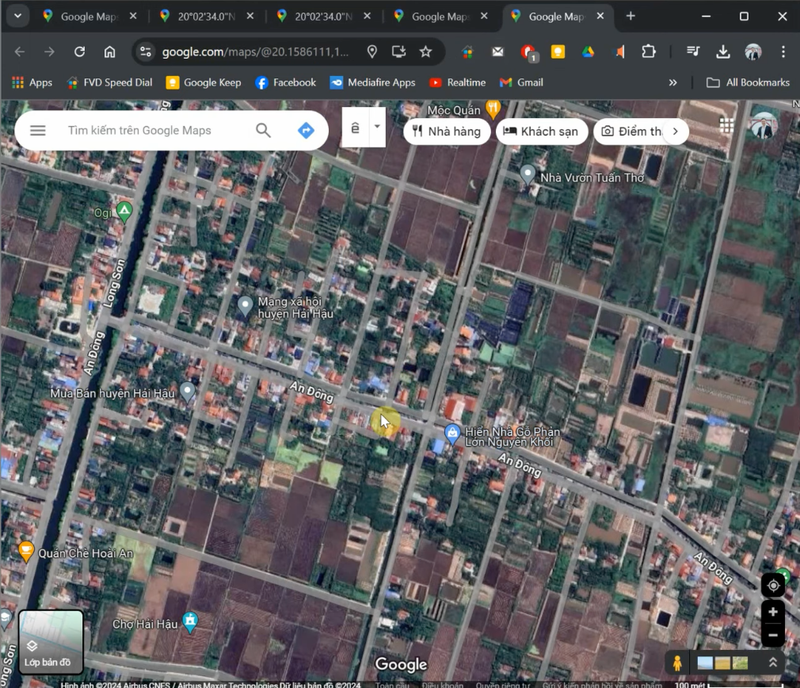Open the Google Maps hamburger menu
This screenshot has height=688, width=800.
tap(38, 131)
